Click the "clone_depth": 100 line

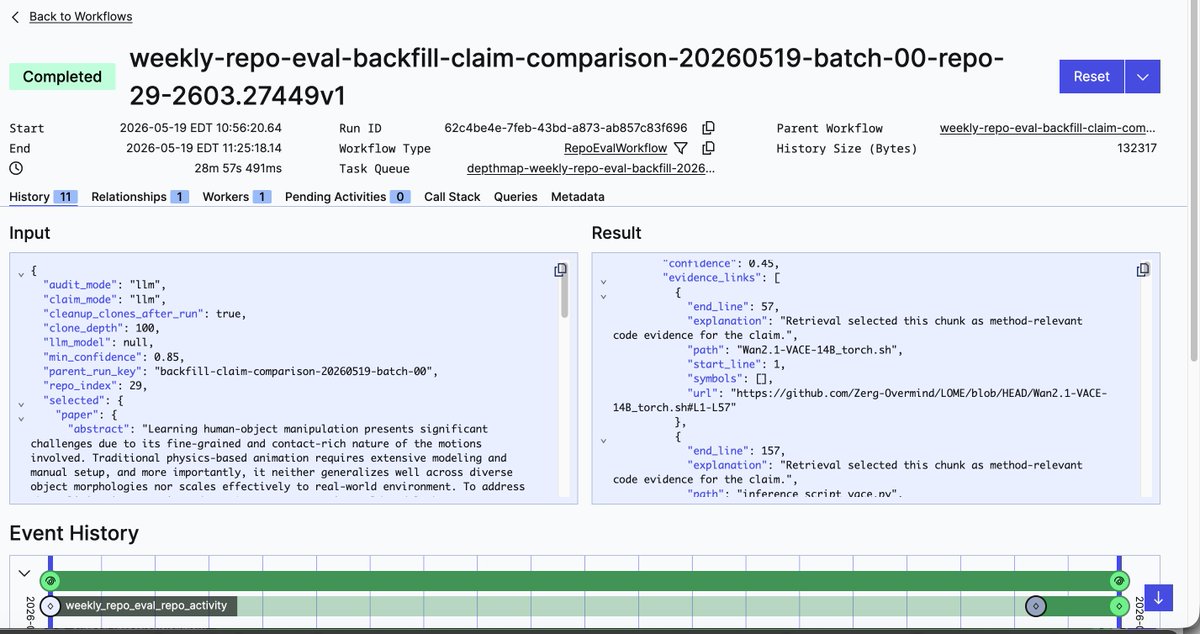(x=99, y=327)
